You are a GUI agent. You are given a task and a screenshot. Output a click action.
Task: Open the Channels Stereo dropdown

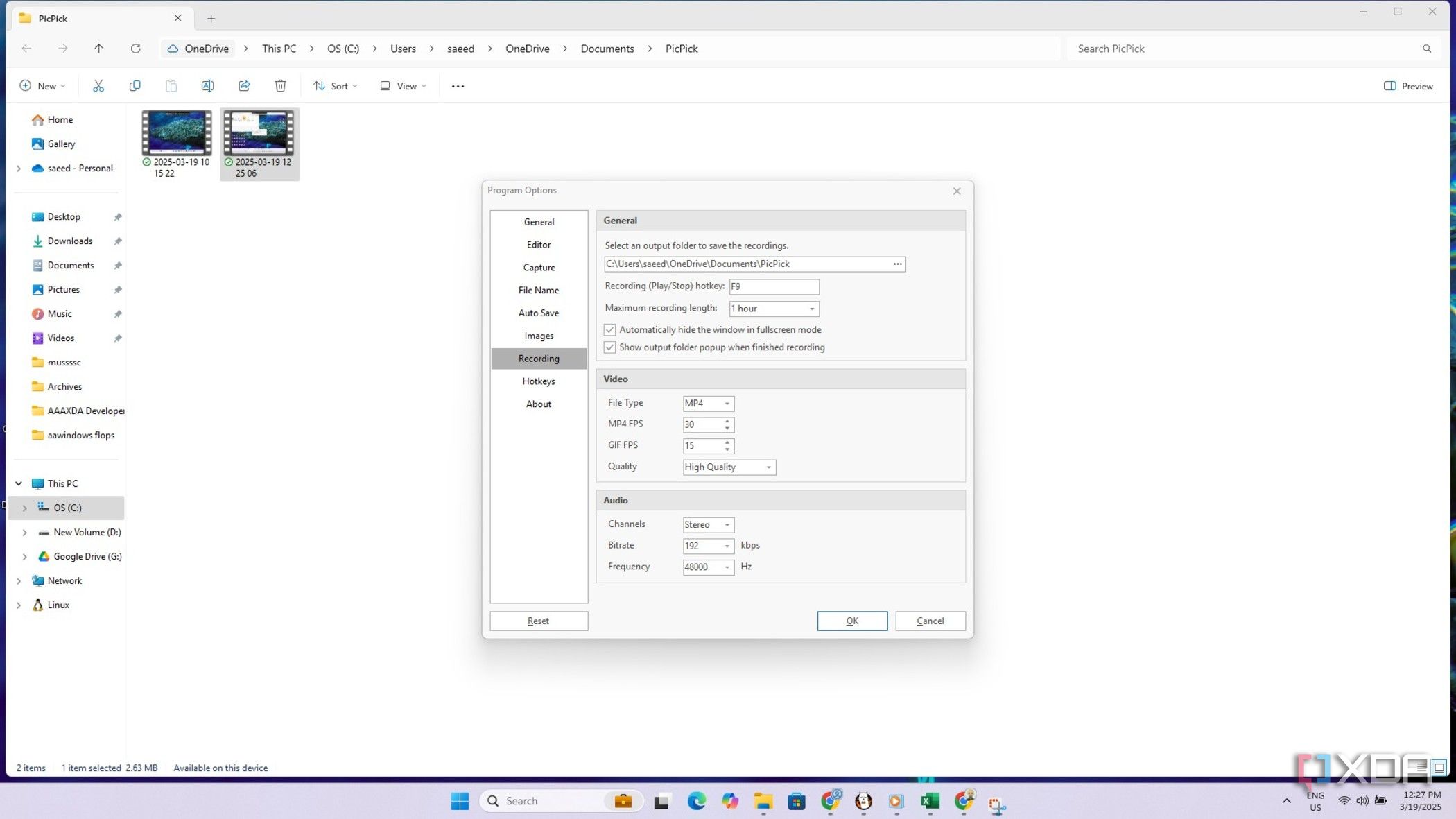[x=708, y=525]
